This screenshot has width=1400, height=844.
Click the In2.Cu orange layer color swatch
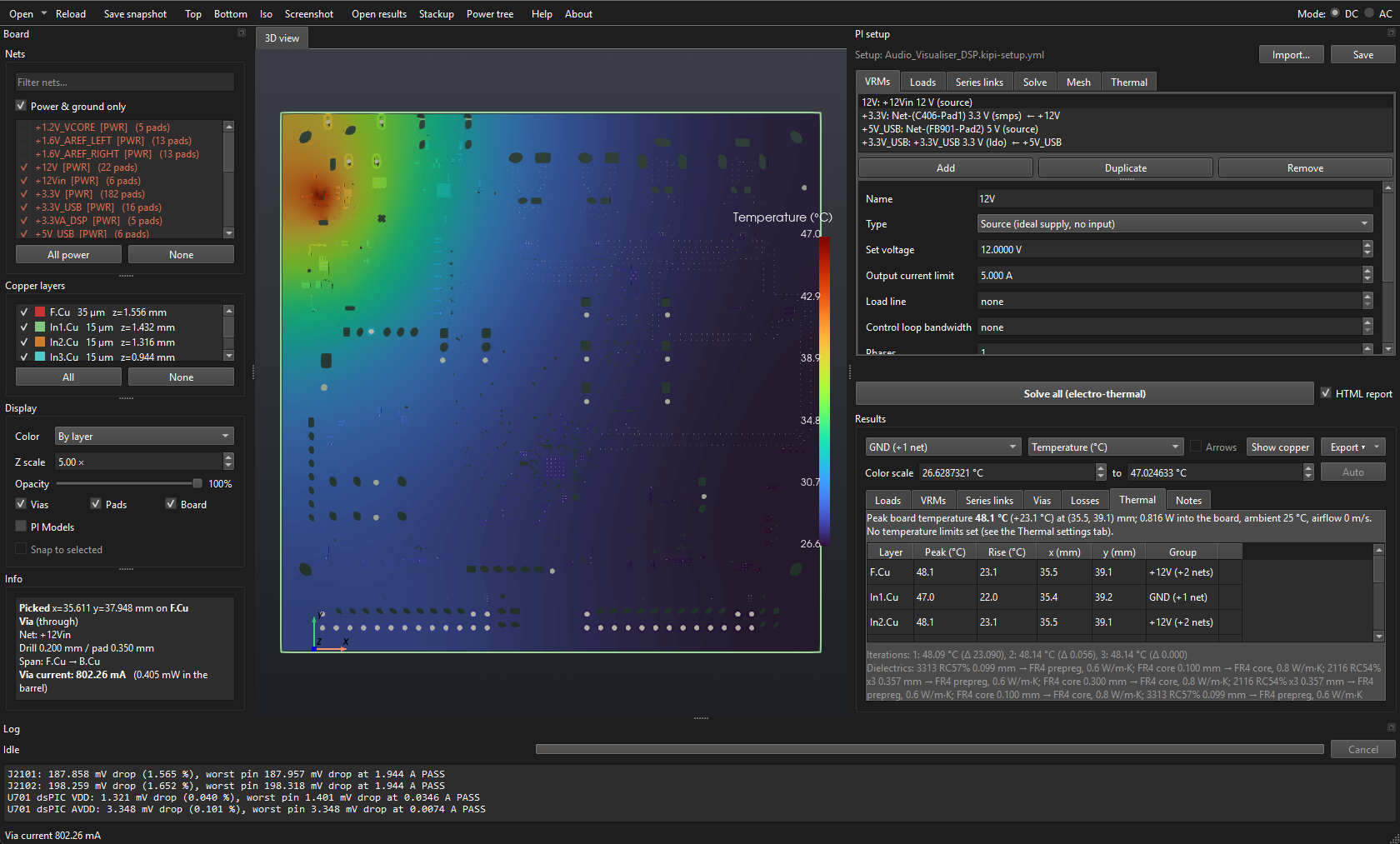[x=39, y=342]
